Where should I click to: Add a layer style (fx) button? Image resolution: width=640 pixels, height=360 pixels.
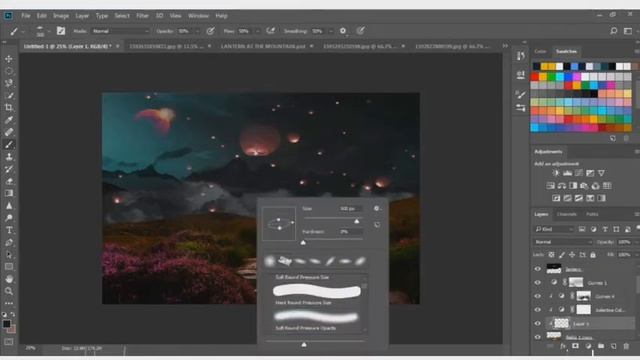pos(563,346)
